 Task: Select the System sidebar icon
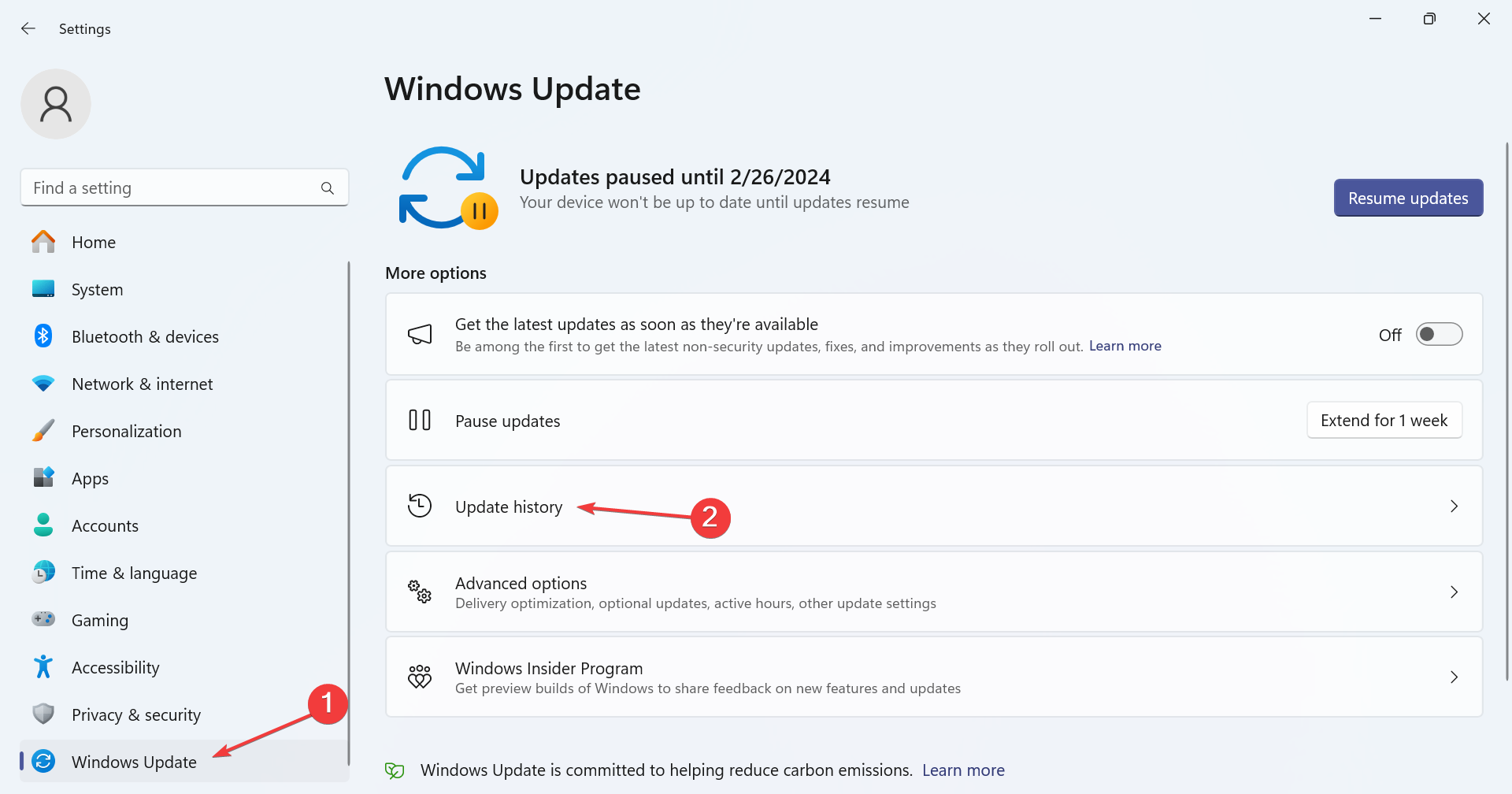click(x=43, y=288)
